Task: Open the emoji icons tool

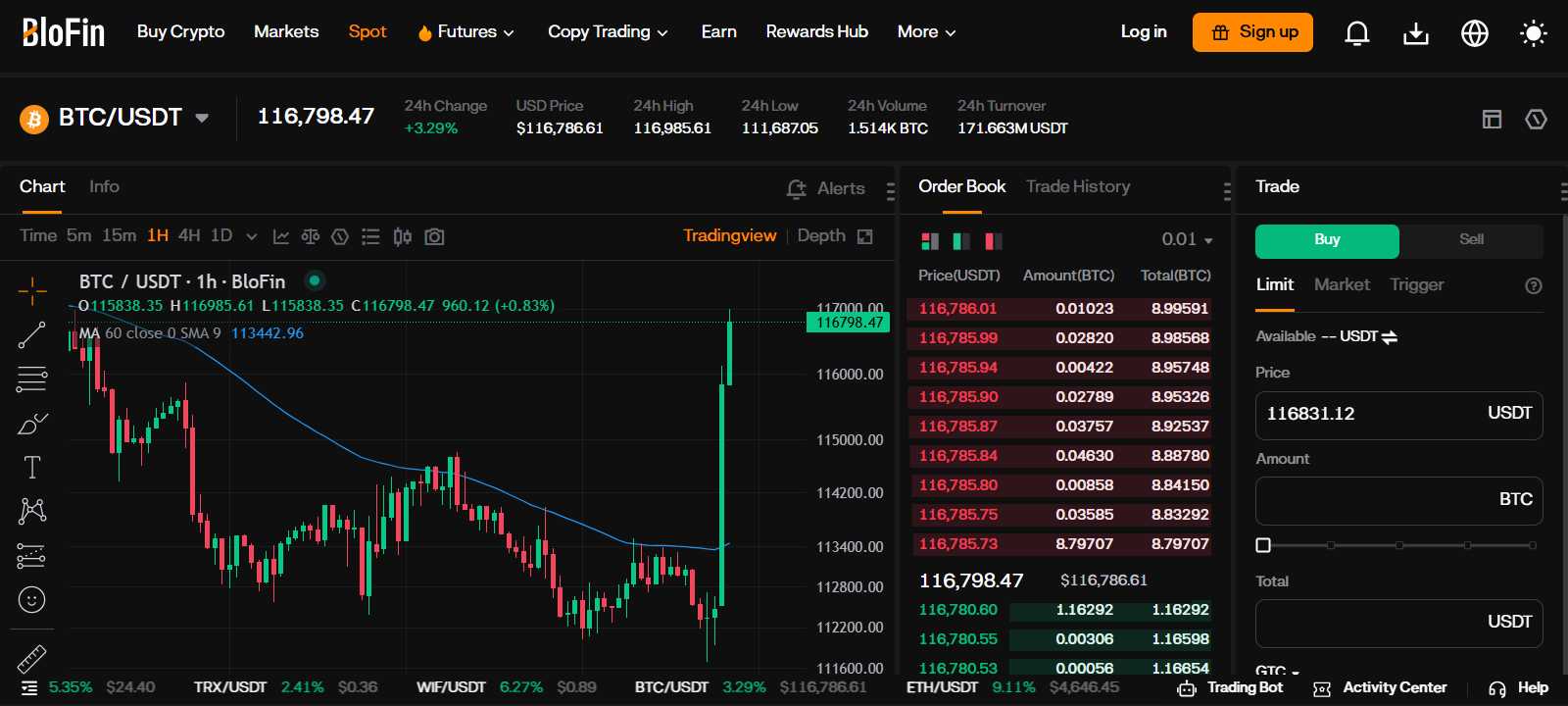Action: [x=31, y=600]
